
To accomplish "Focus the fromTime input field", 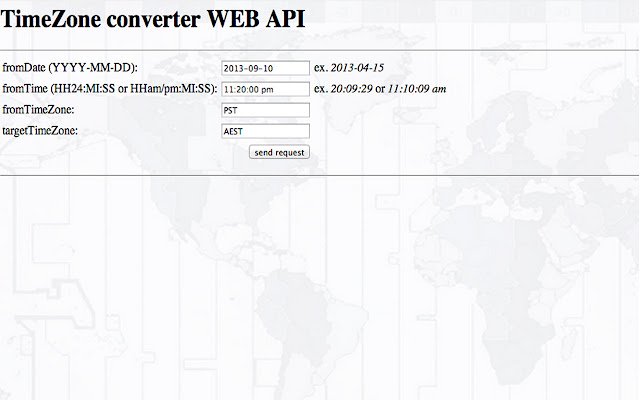I will 265,89.
